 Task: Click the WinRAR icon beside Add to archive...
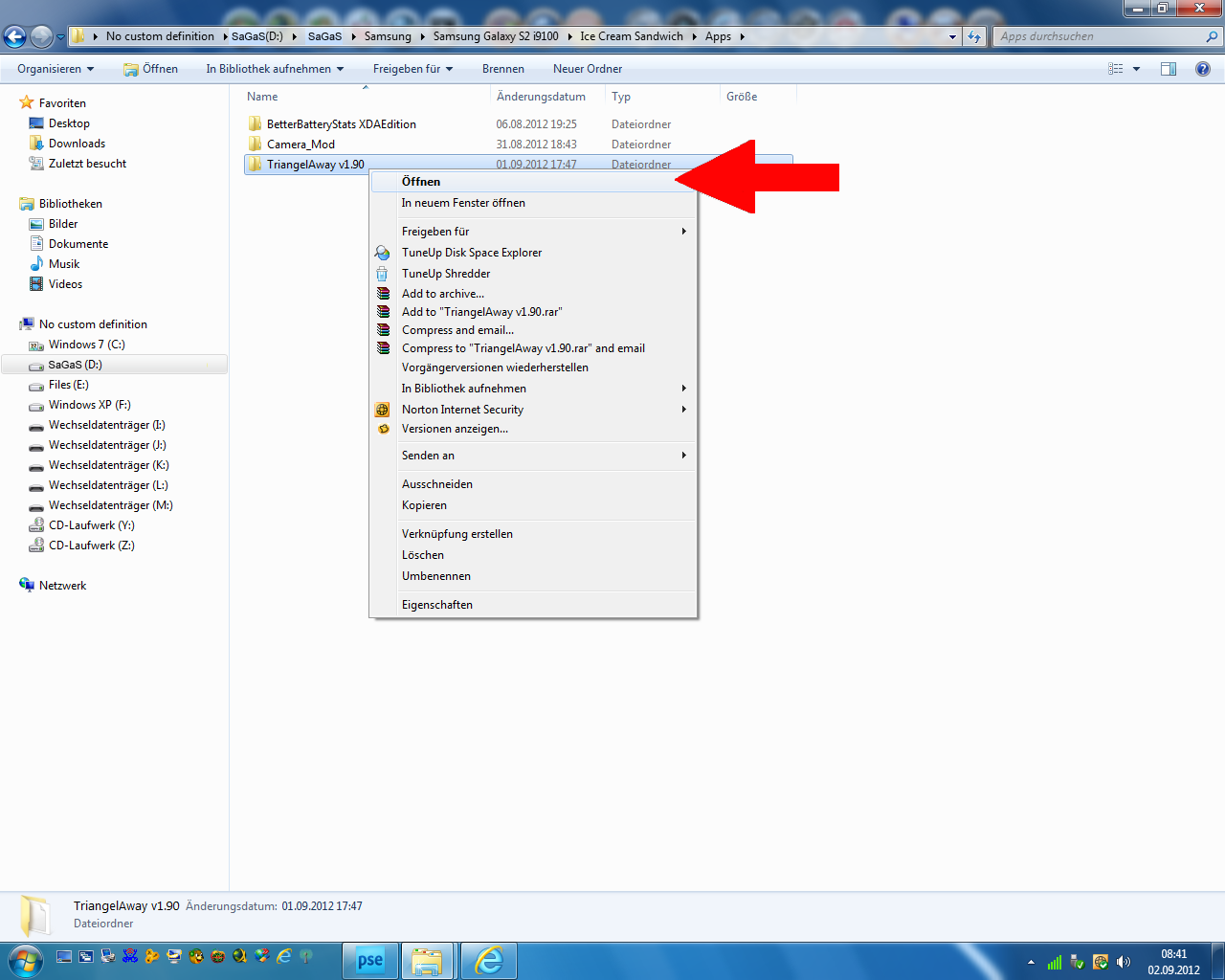tap(383, 294)
